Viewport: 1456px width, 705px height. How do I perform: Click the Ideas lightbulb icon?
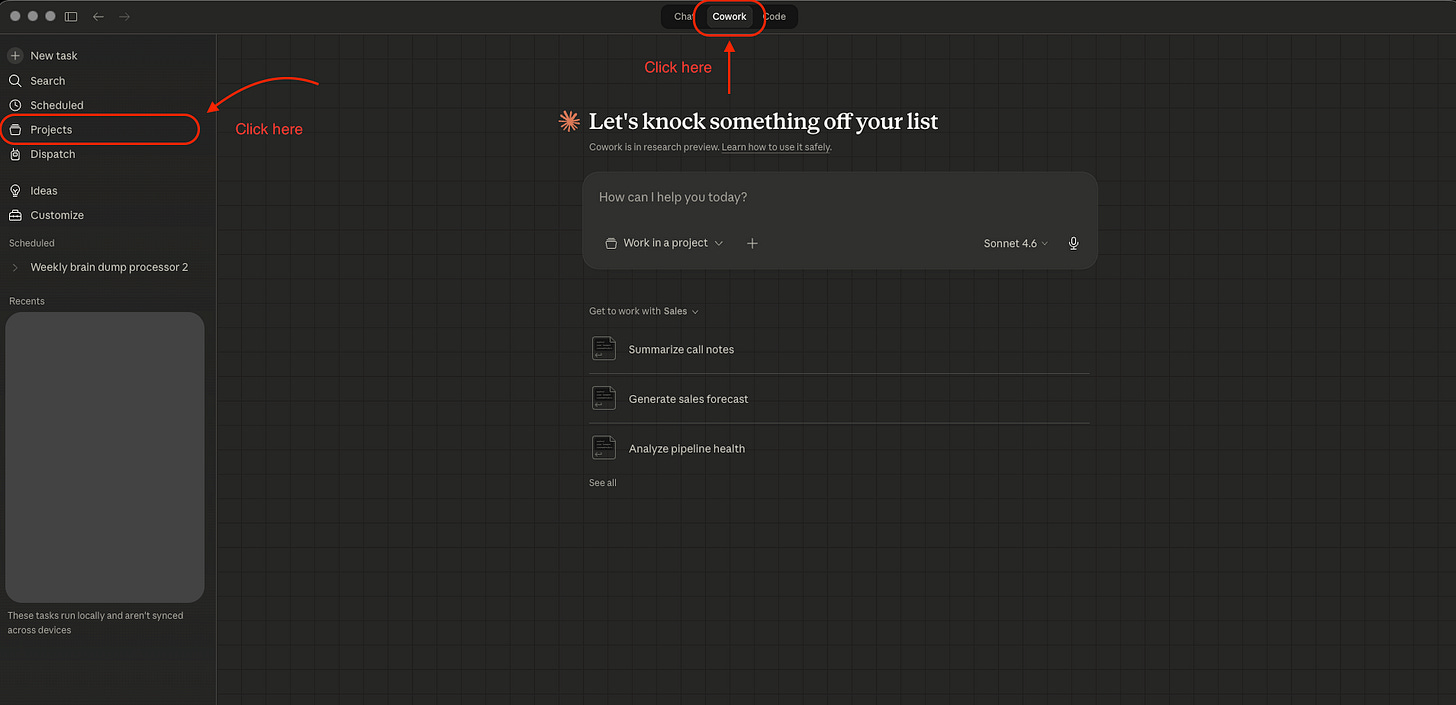coord(15,191)
